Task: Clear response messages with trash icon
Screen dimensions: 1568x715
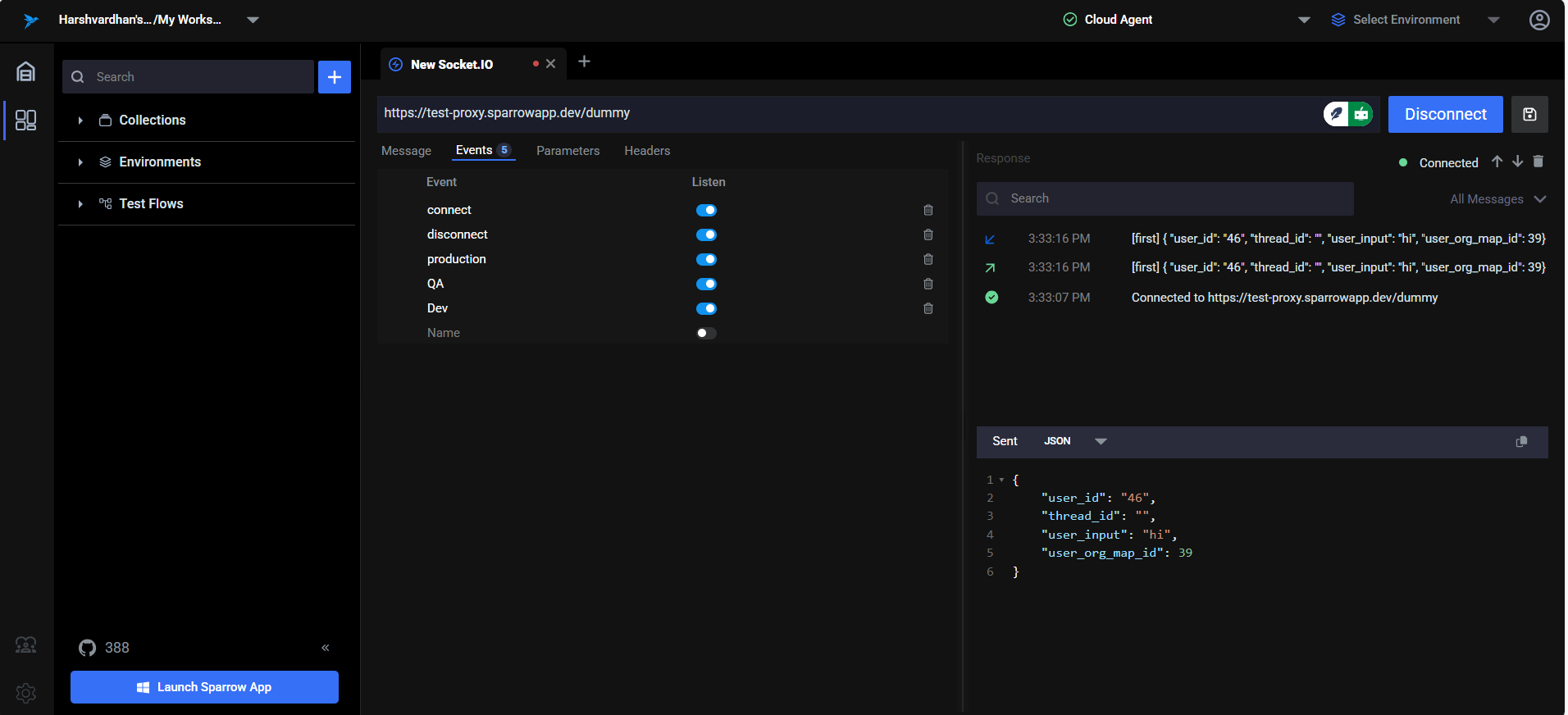Action: click(x=1538, y=162)
